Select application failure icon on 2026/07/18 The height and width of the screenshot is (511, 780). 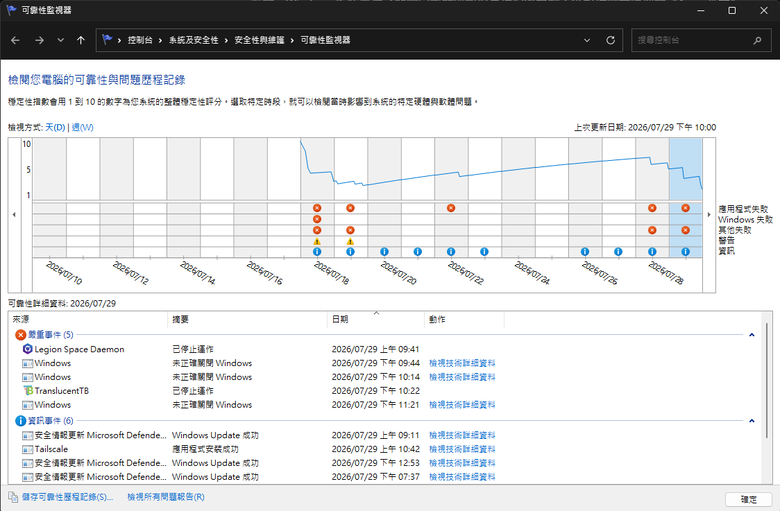click(317, 208)
